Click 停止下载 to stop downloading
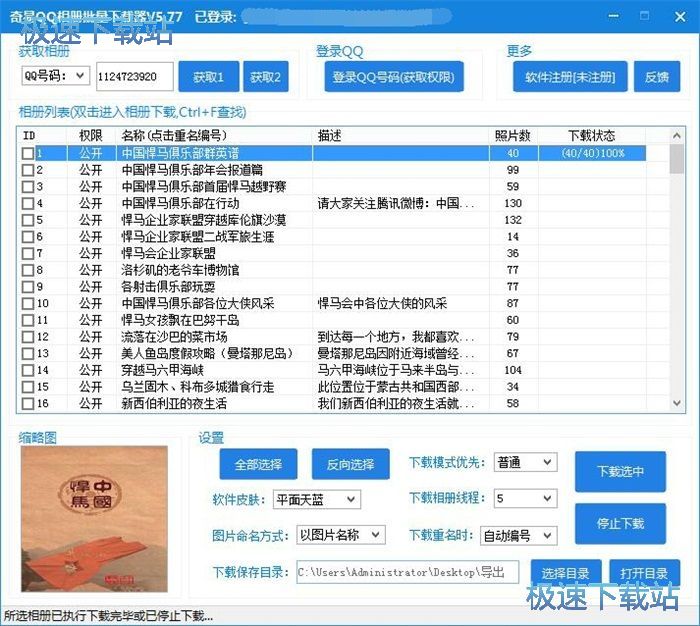The height and width of the screenshot is (626, 700). (x=620, y=523)
